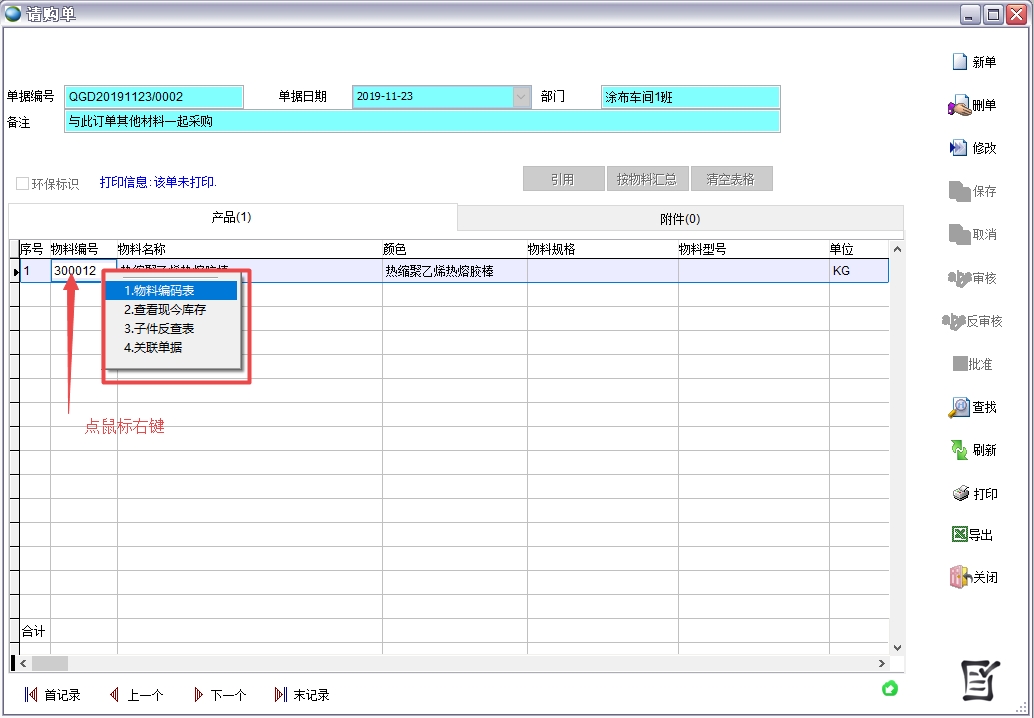Click the 备注 remarks input field
Image resolution: width=1034 pixels, height=718 pixels.
click(x=421, y=122)
